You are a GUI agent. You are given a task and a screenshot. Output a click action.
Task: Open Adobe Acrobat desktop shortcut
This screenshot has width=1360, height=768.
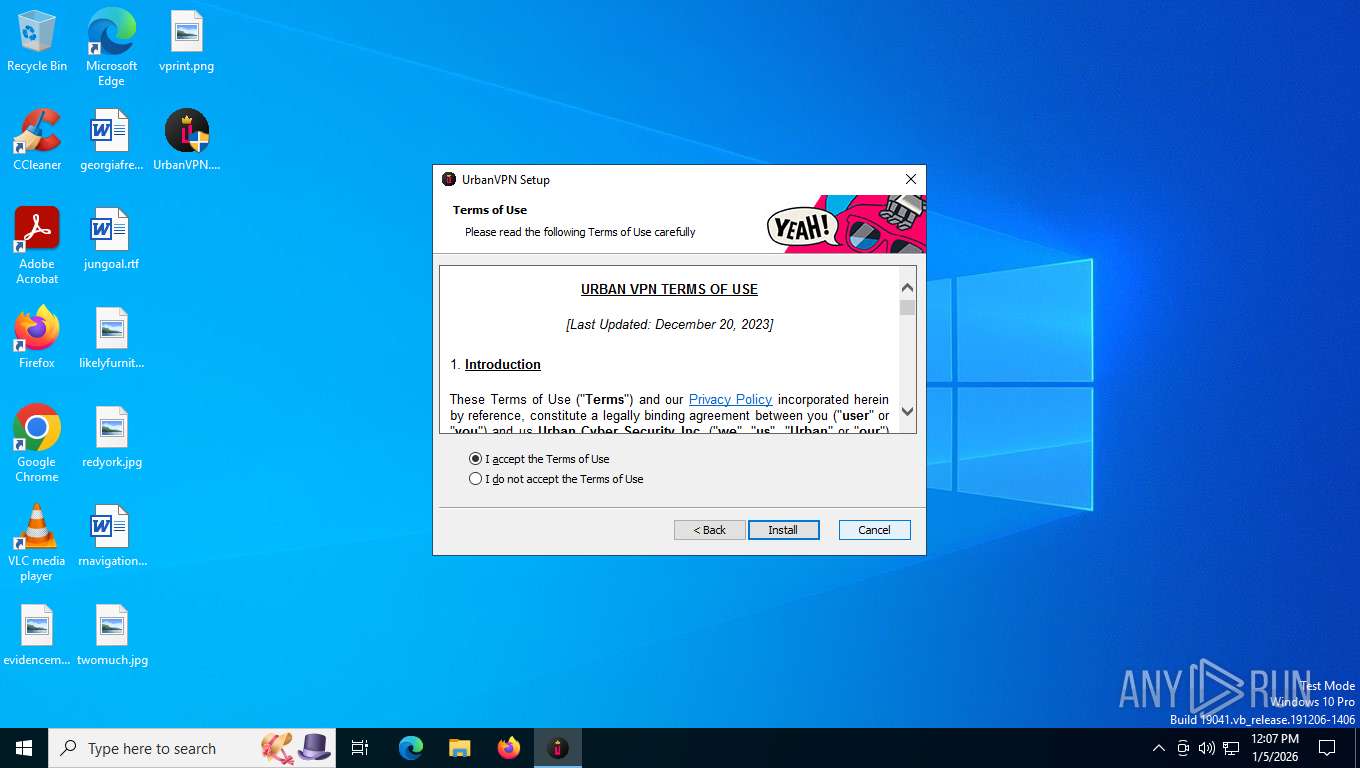[37, 245]
